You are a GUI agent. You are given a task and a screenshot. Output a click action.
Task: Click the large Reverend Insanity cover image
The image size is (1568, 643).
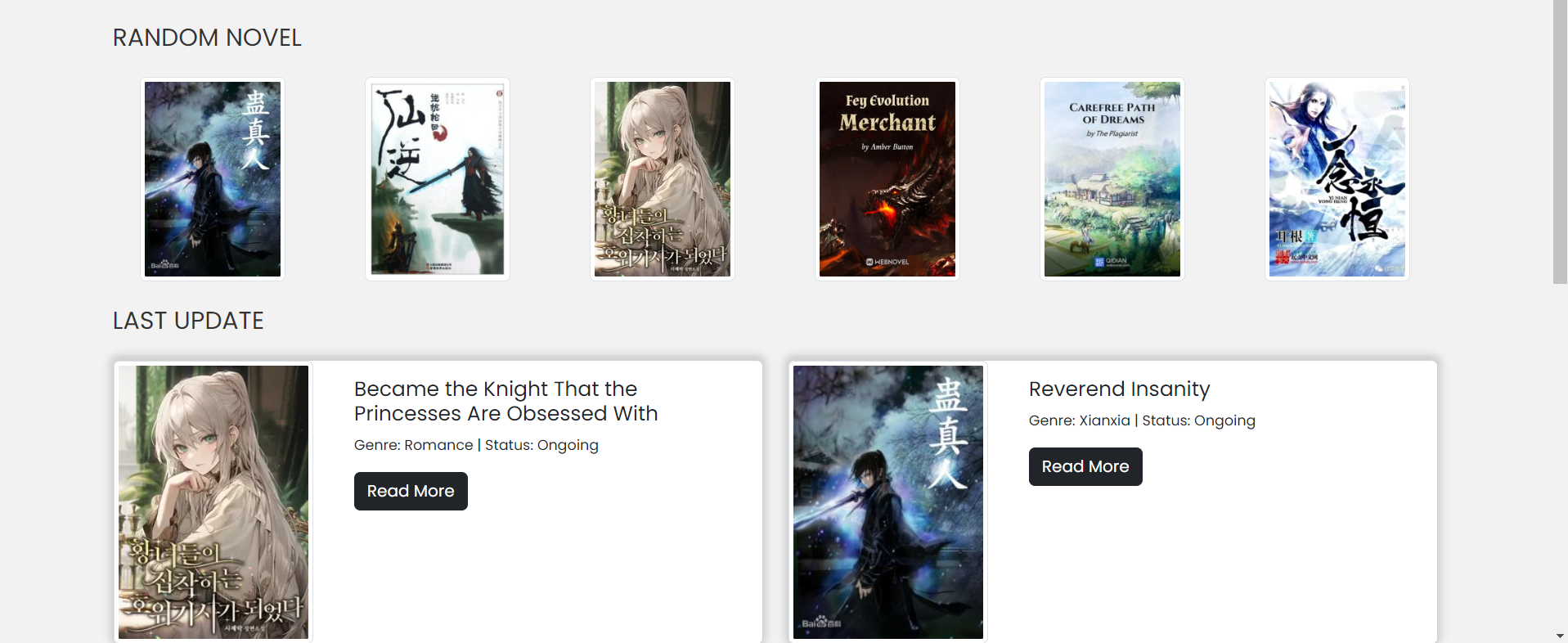pyautogui.click(x=888, y=502)
